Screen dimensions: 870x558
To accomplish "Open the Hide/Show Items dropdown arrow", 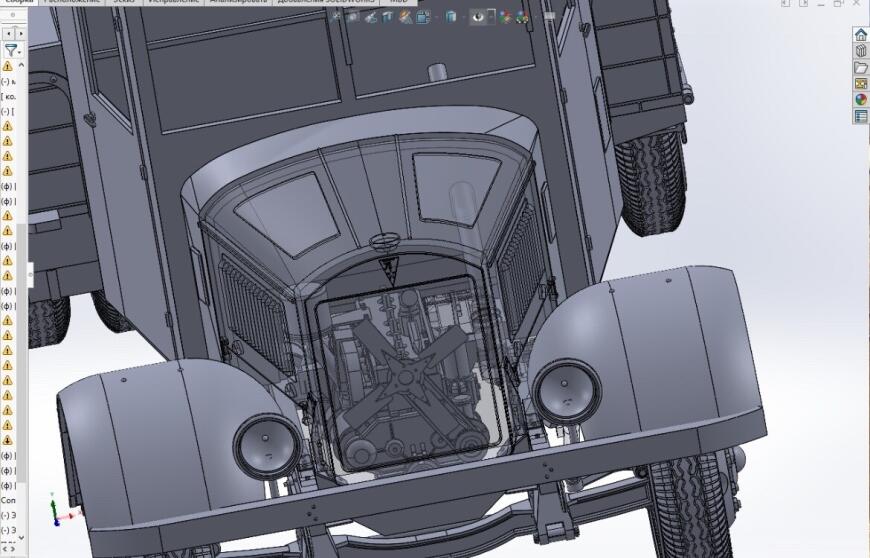I will [x=490, y=17].
